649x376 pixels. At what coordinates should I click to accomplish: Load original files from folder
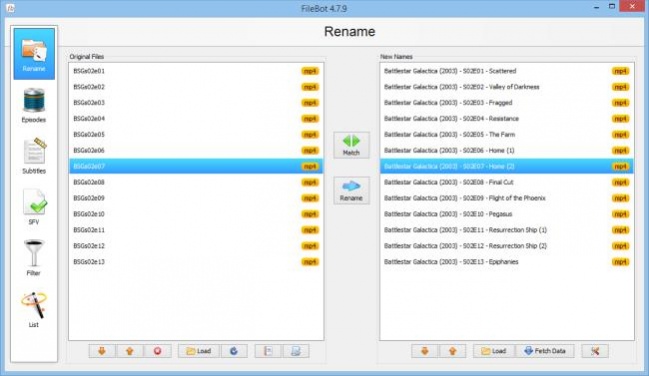[x=199, y=351]
